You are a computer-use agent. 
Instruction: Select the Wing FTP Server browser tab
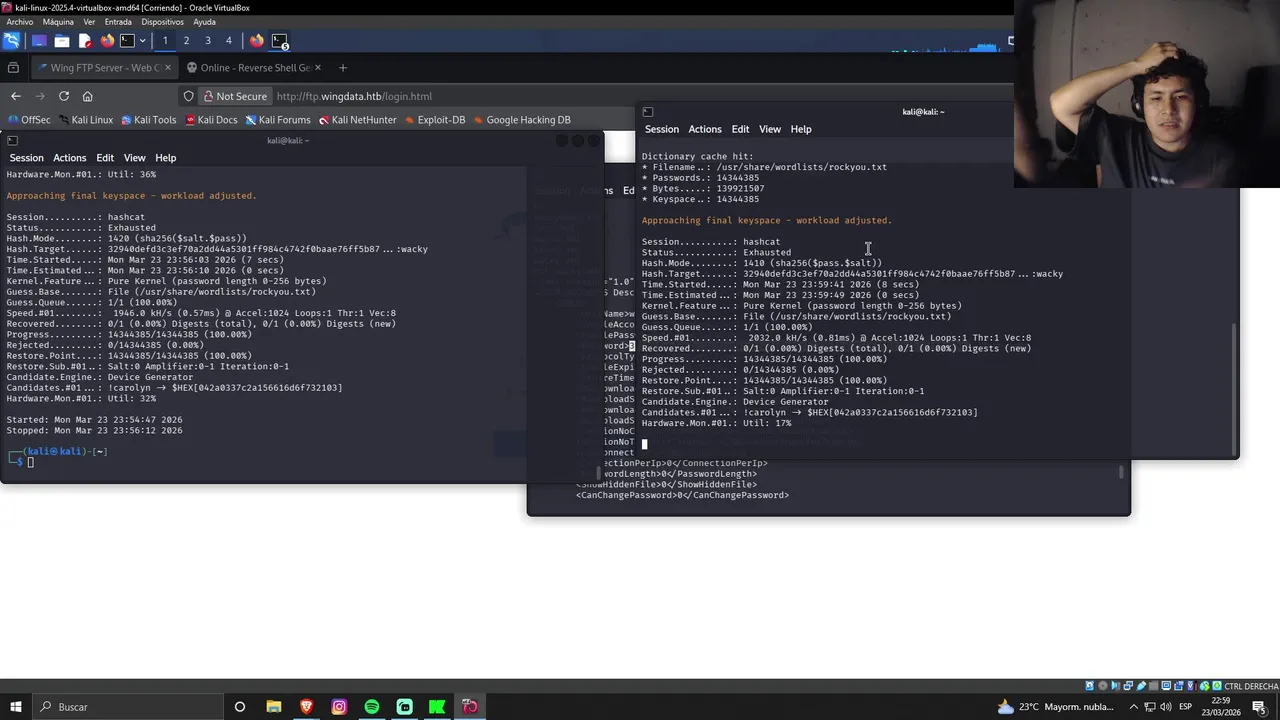[104, 68]
